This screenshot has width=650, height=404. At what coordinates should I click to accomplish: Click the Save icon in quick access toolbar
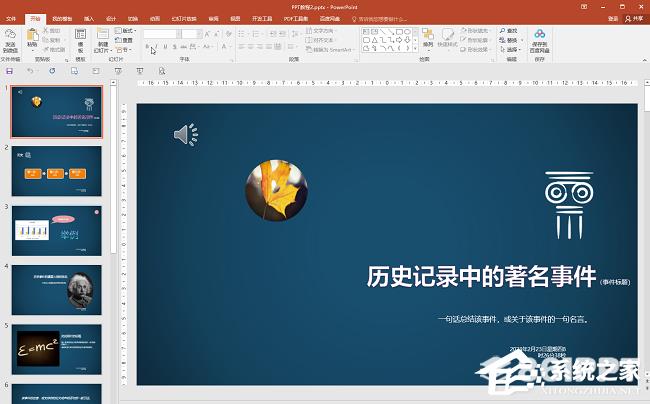click(x=9, y=71)
